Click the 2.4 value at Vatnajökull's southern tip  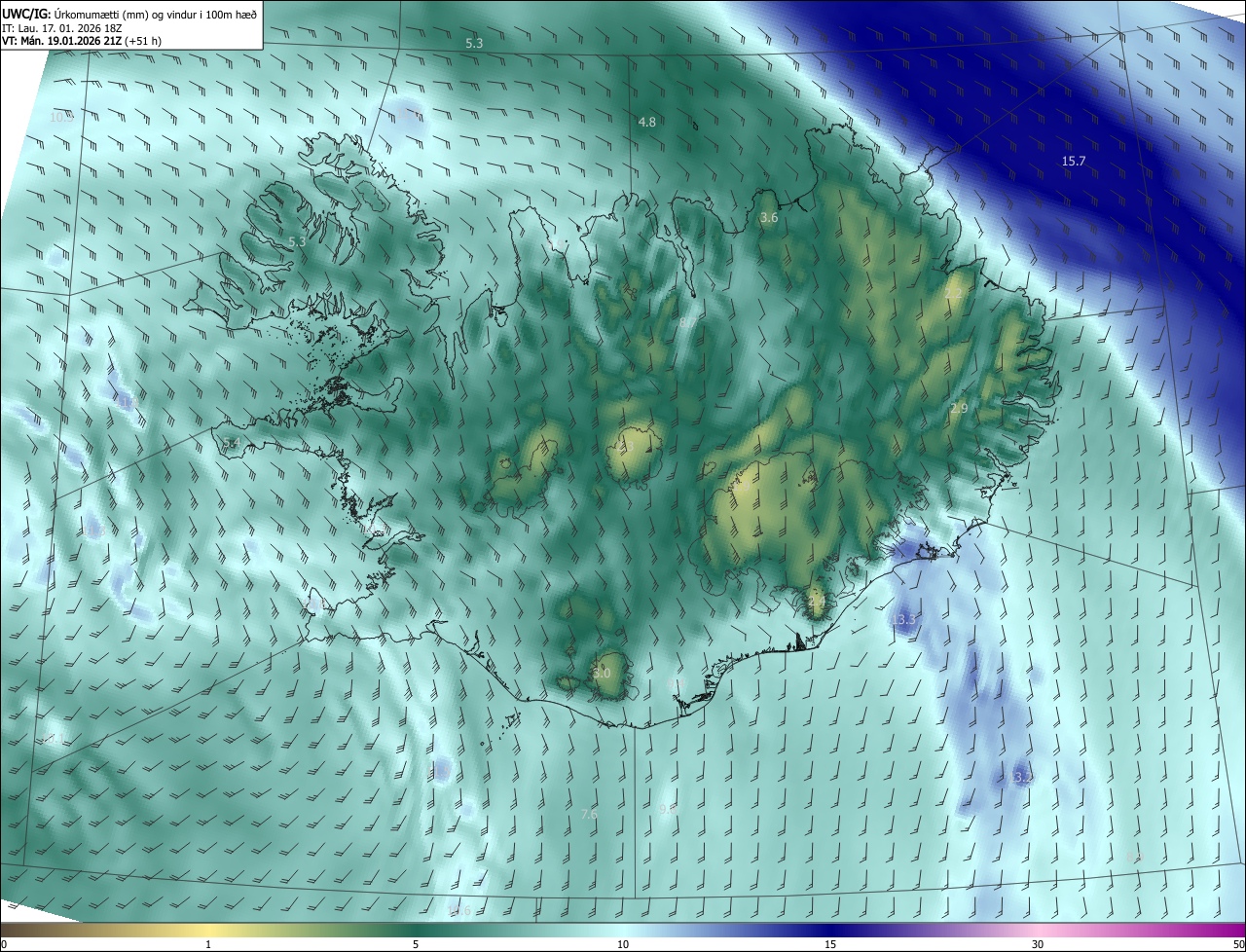[817, 603]
